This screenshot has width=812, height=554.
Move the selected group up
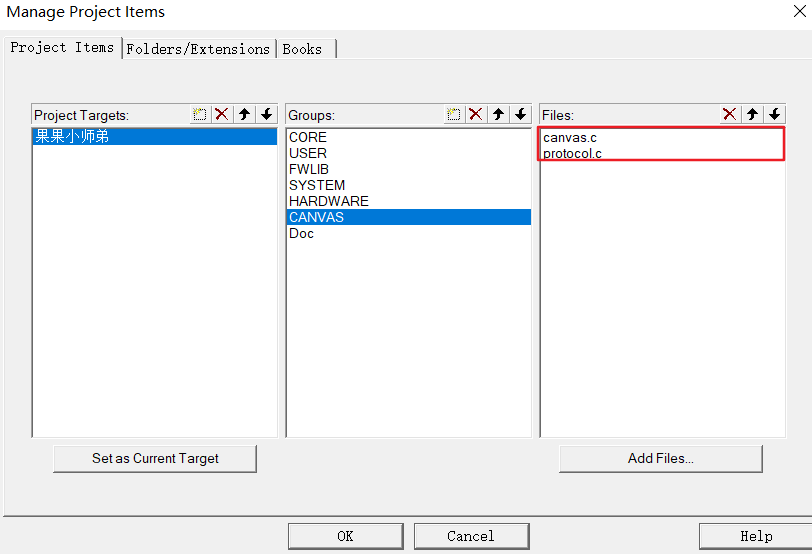pyautogui.click(x=498, y=114)
